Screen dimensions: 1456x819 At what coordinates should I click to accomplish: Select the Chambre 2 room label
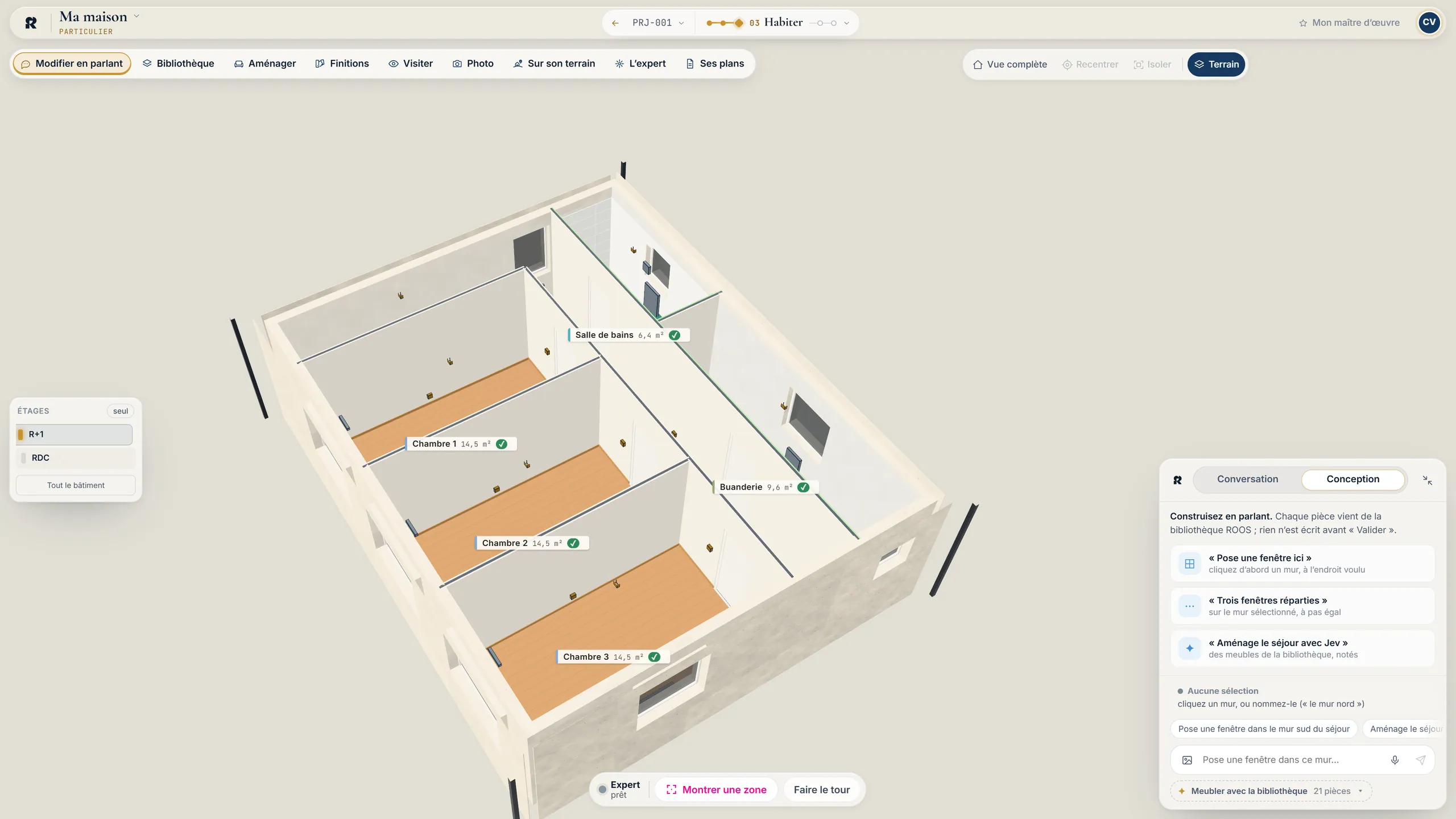[x=532, y=544]
